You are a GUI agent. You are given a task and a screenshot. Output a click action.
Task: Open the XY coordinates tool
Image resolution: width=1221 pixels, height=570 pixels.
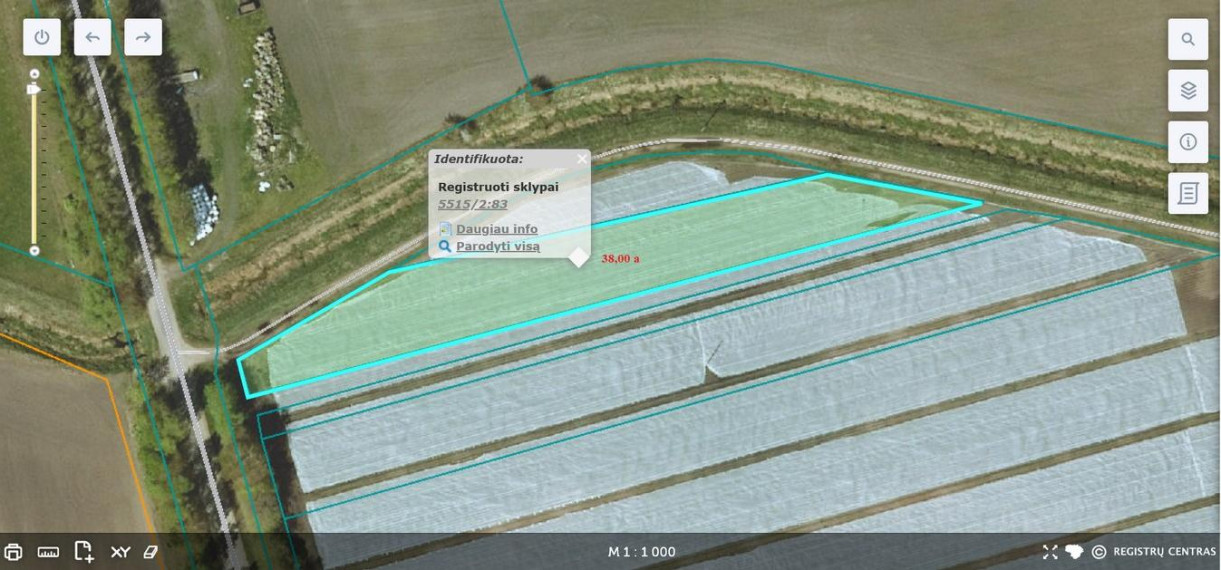coord(120,551)
